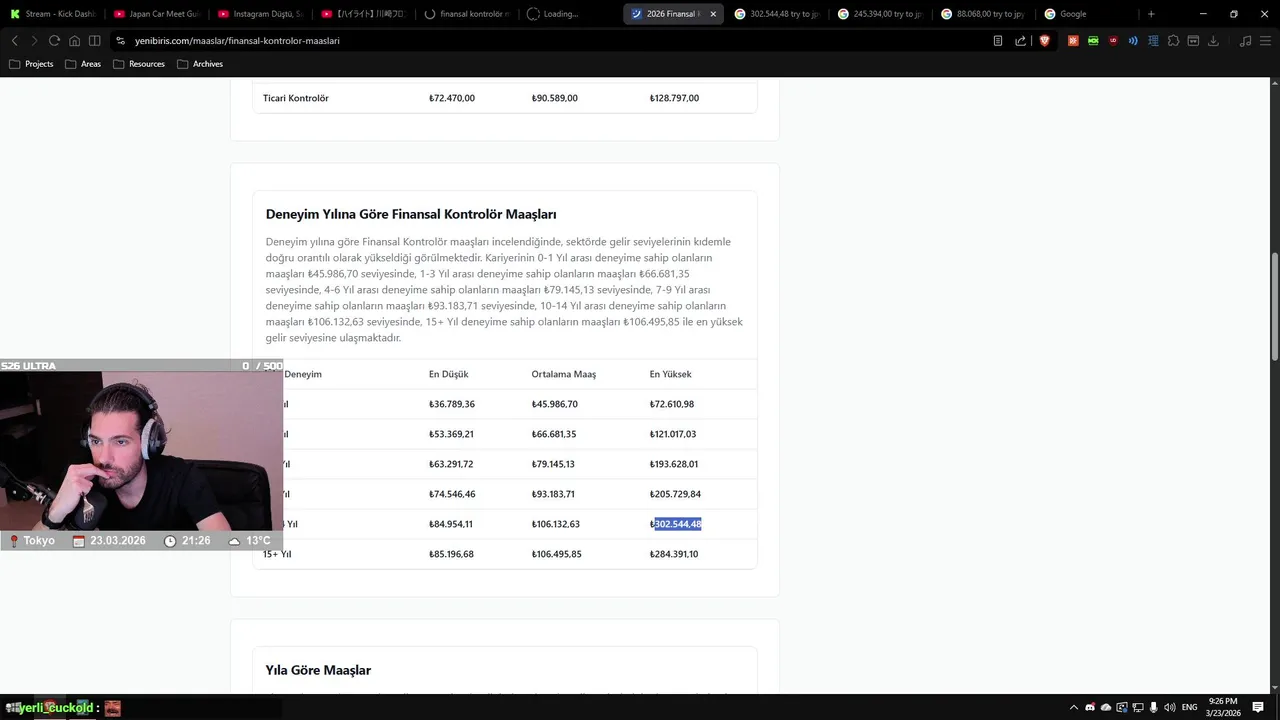Switch to the Japan Car Meet tab
This screenshot has height=720, width=1280.
pyautogui.click(x=156, y=14)
